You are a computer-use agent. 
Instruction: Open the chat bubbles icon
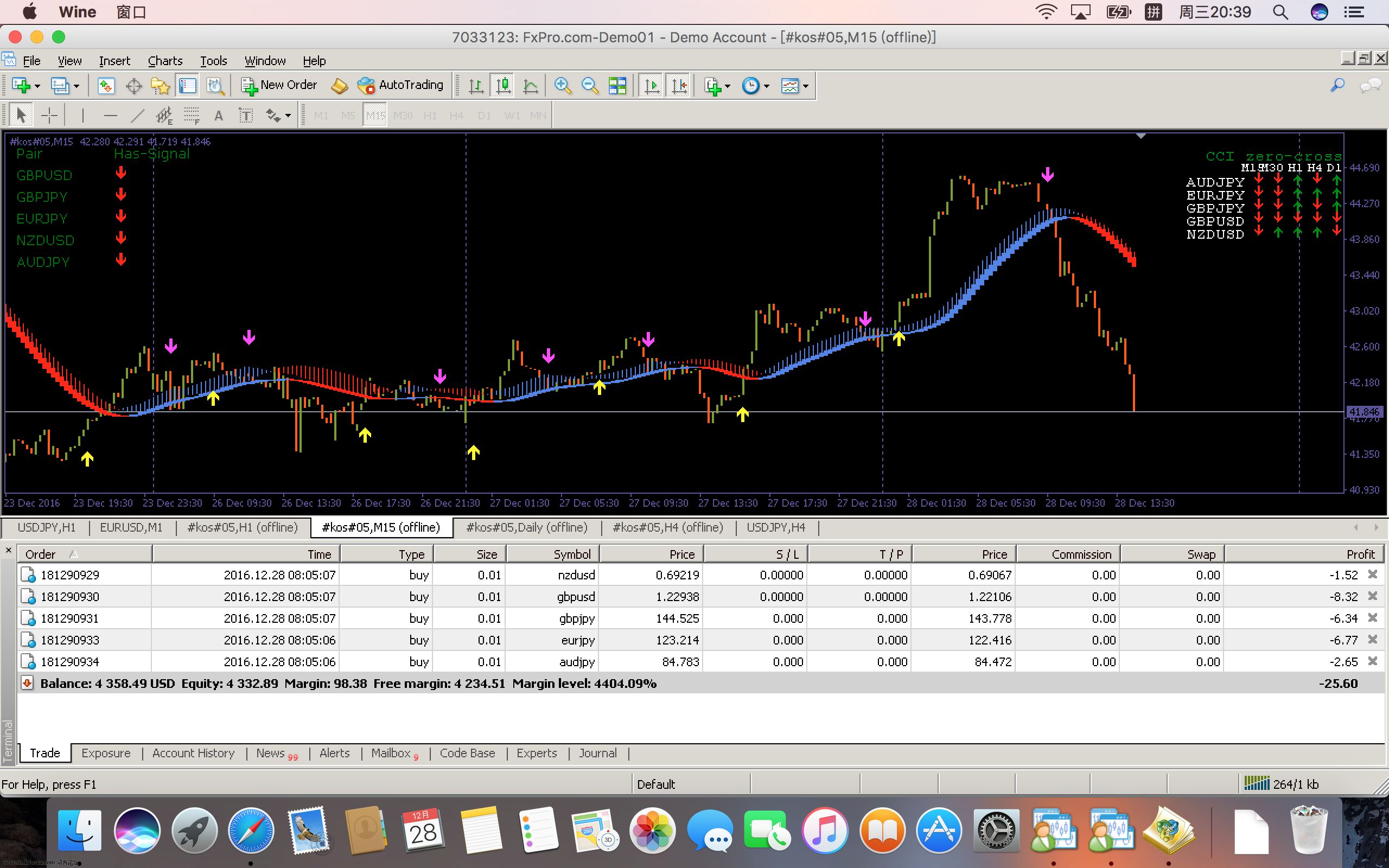coord(1371,86)
